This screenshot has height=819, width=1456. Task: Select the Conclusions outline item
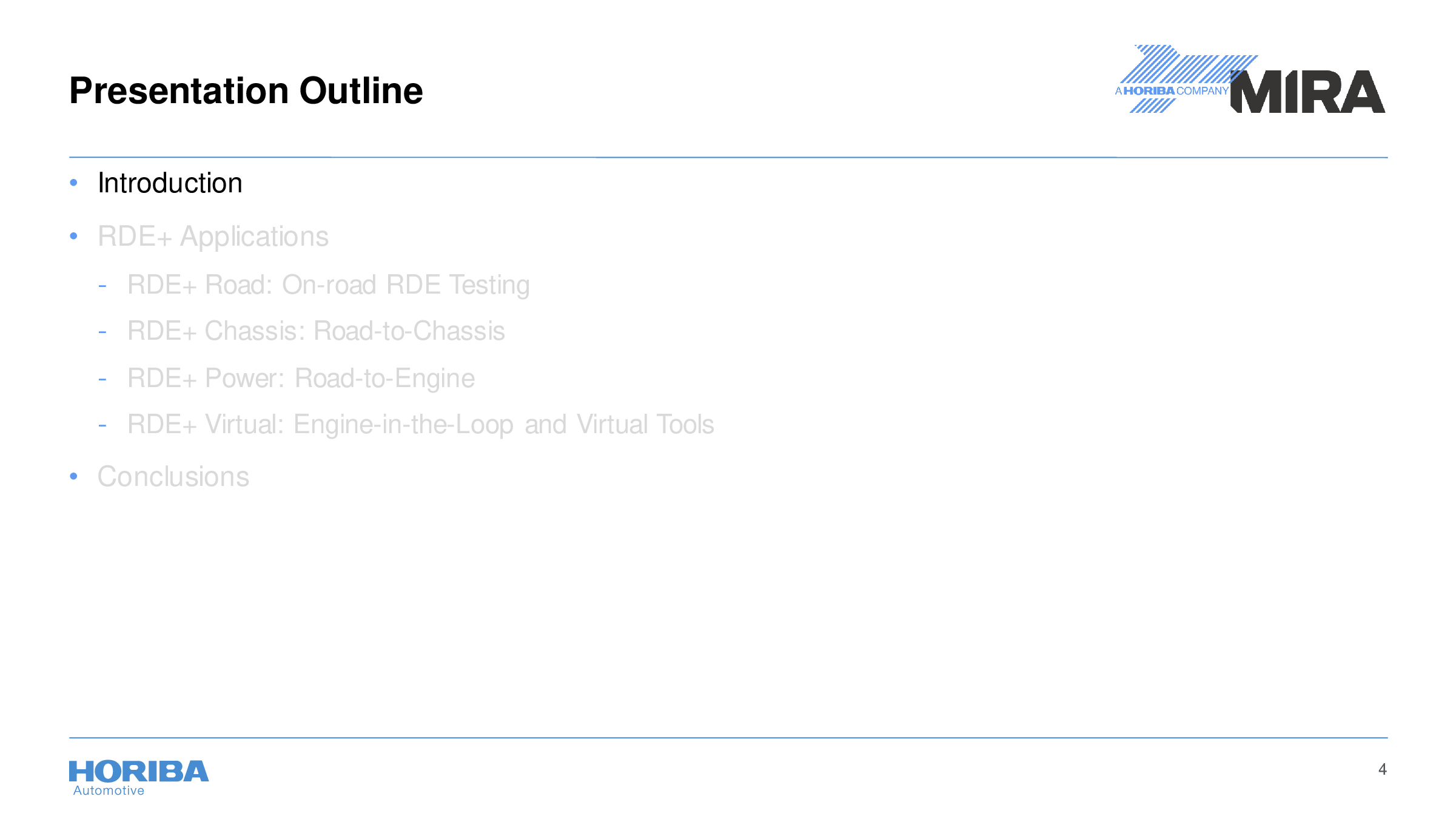[x=173, y=477]
